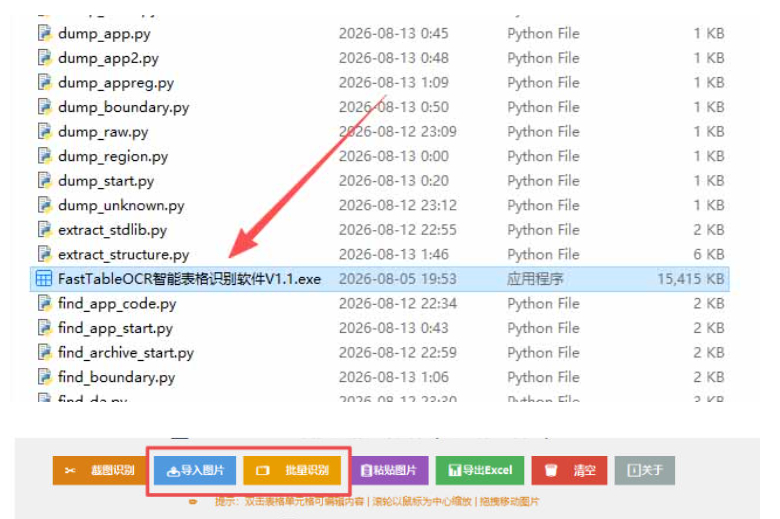This screenshot has width=780, height=519.
Task: Click the date 2026-08-13 0:45
Action: 393,33
